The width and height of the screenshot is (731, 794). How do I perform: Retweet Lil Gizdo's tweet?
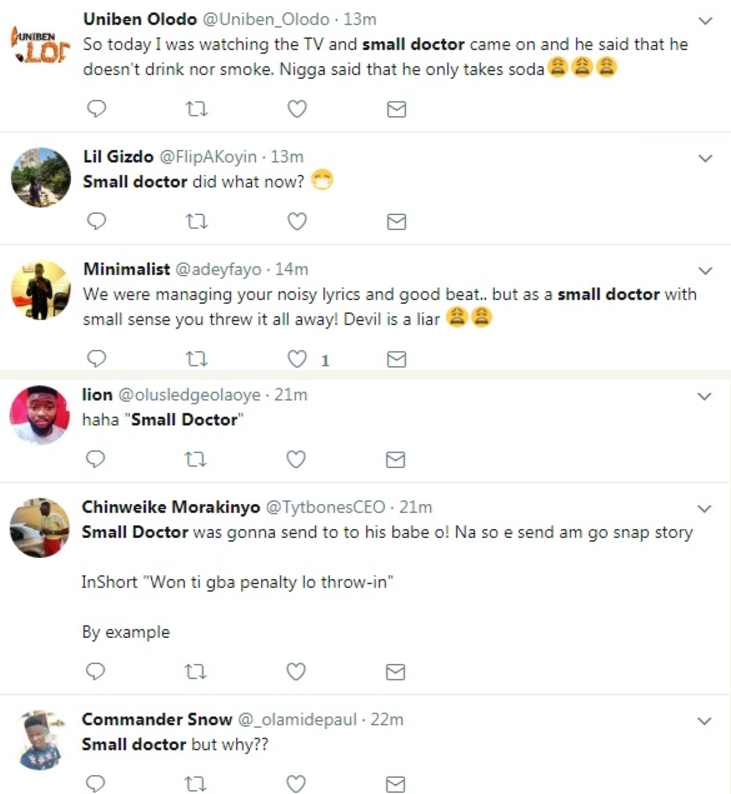[x=196, y=222]
